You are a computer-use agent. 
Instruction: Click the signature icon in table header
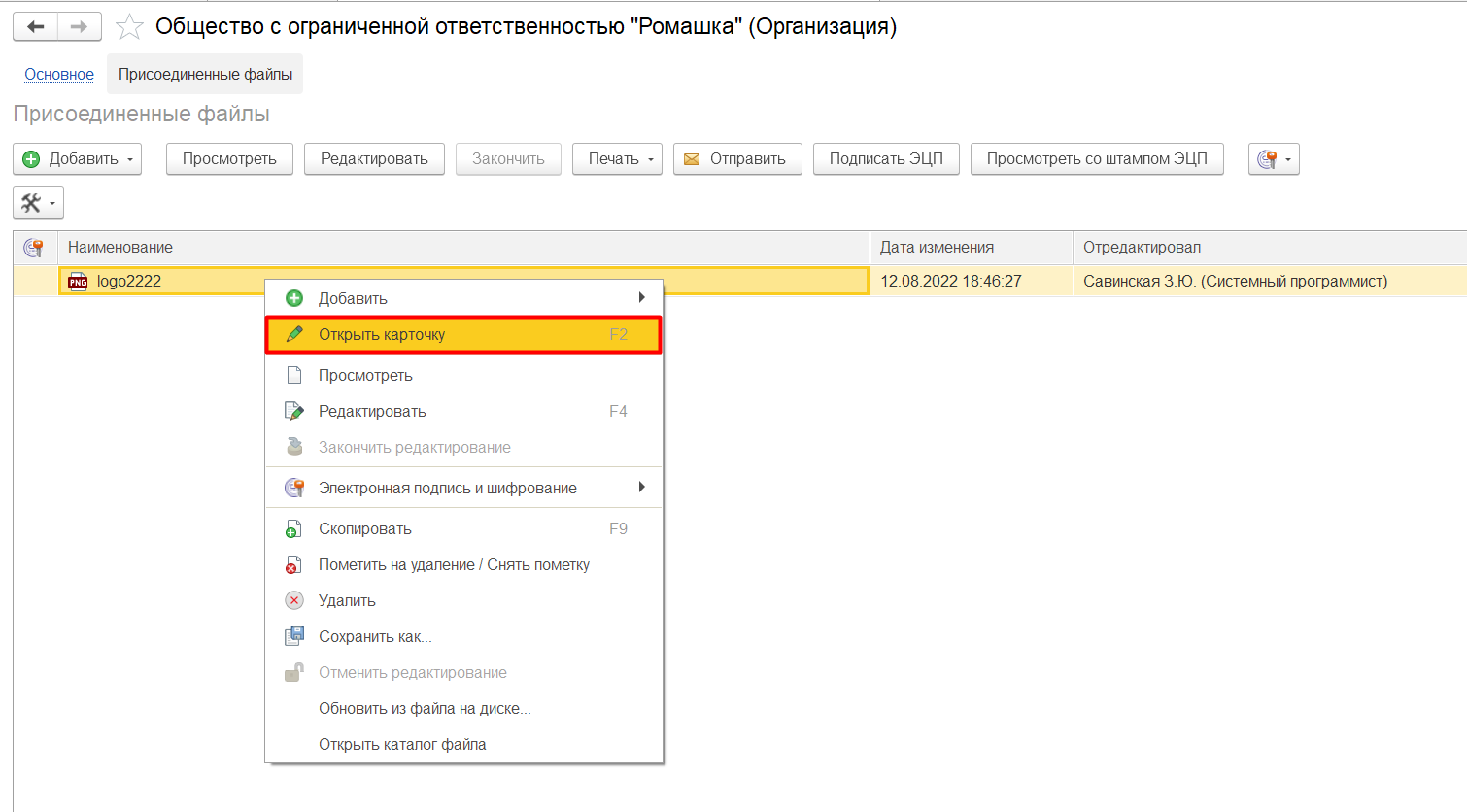pos(34,248)
